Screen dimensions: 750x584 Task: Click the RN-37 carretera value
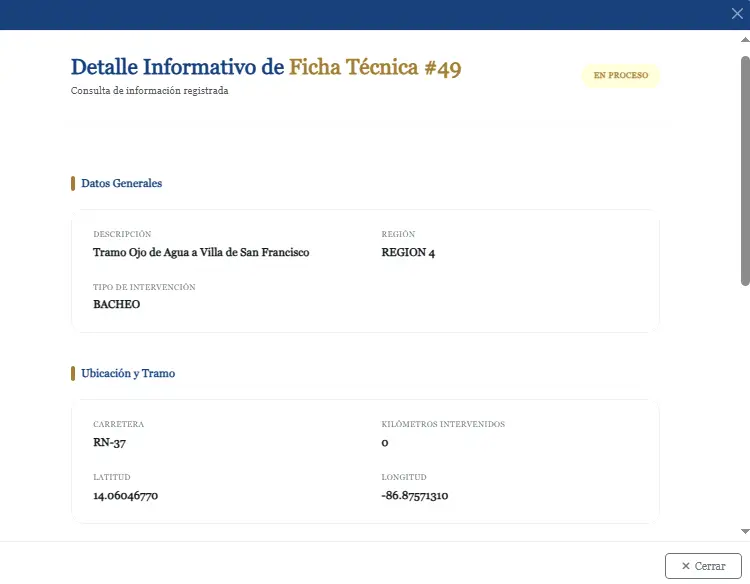pos(109,443)
